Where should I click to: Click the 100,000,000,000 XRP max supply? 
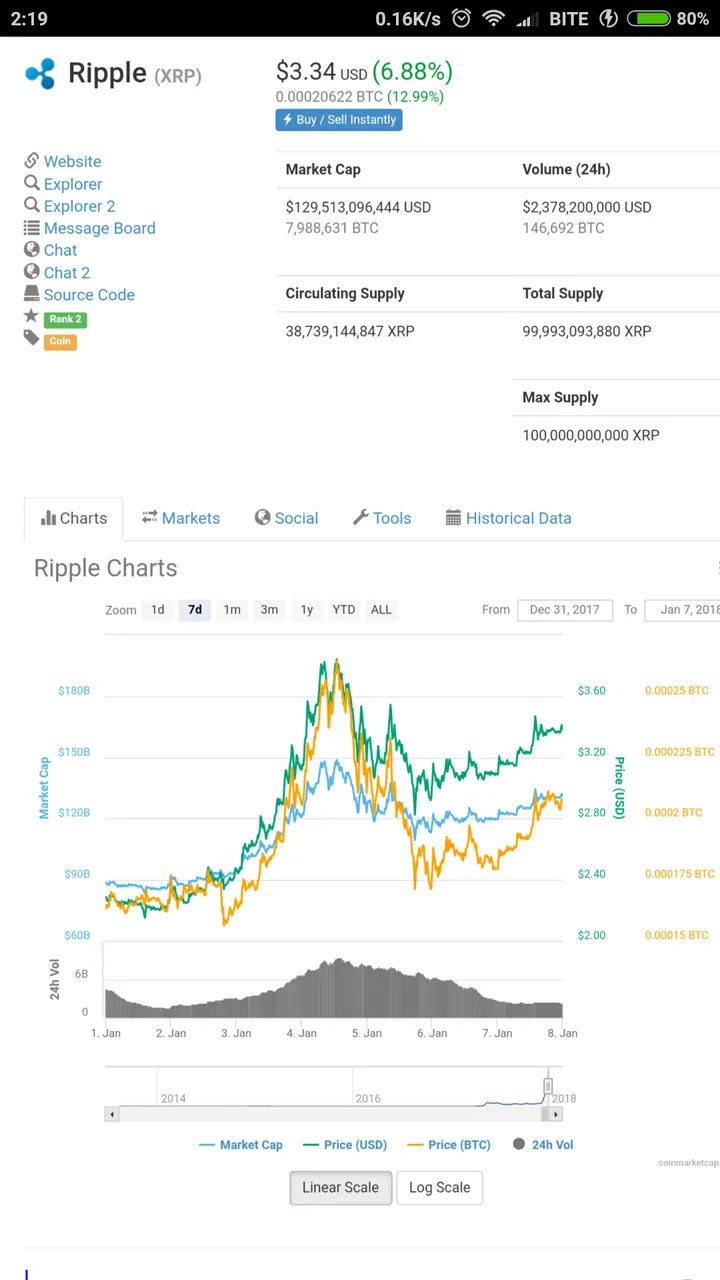[x=590, y=435]
